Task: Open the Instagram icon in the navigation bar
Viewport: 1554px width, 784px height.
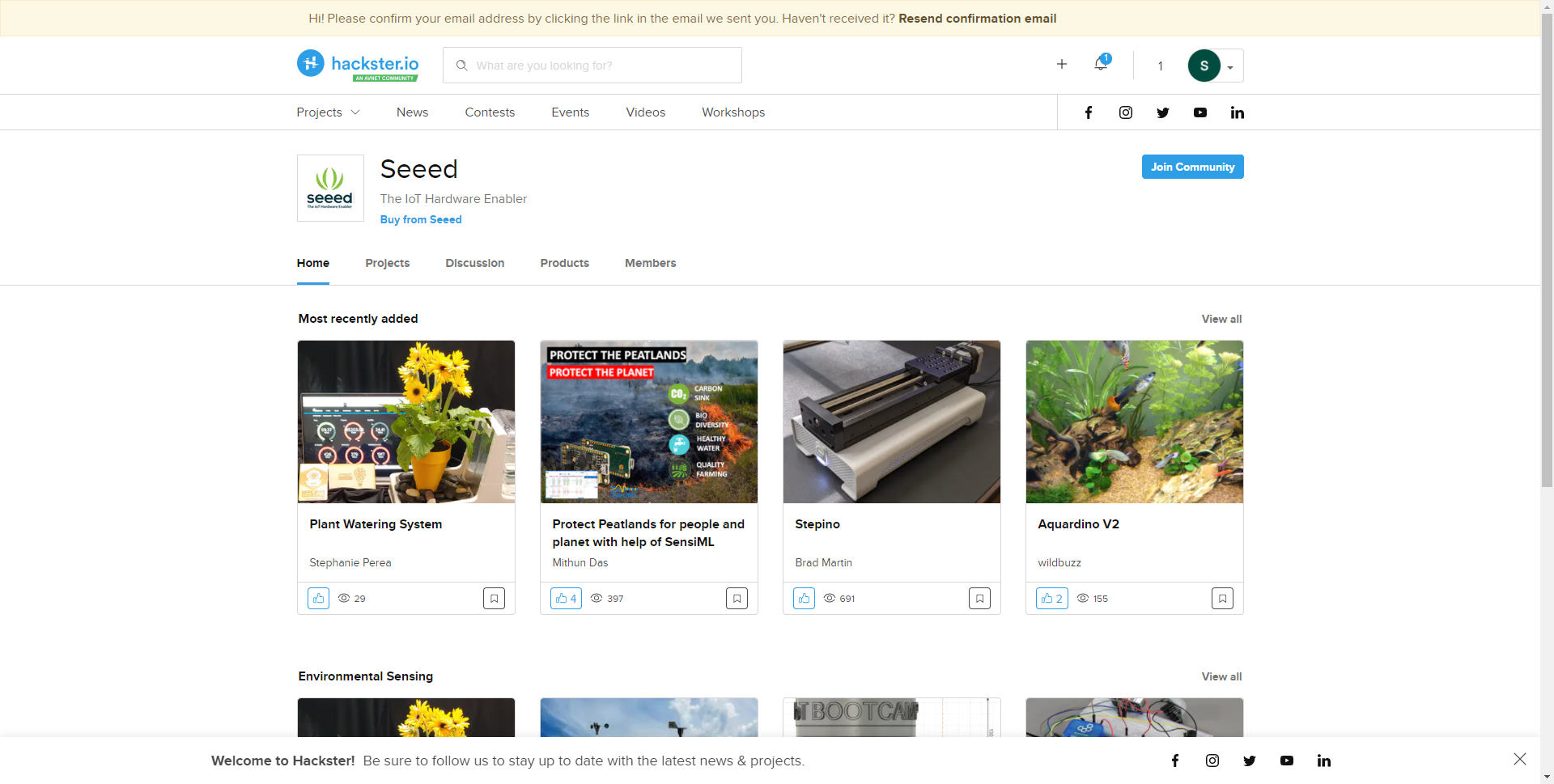Action: (1126, 112)
